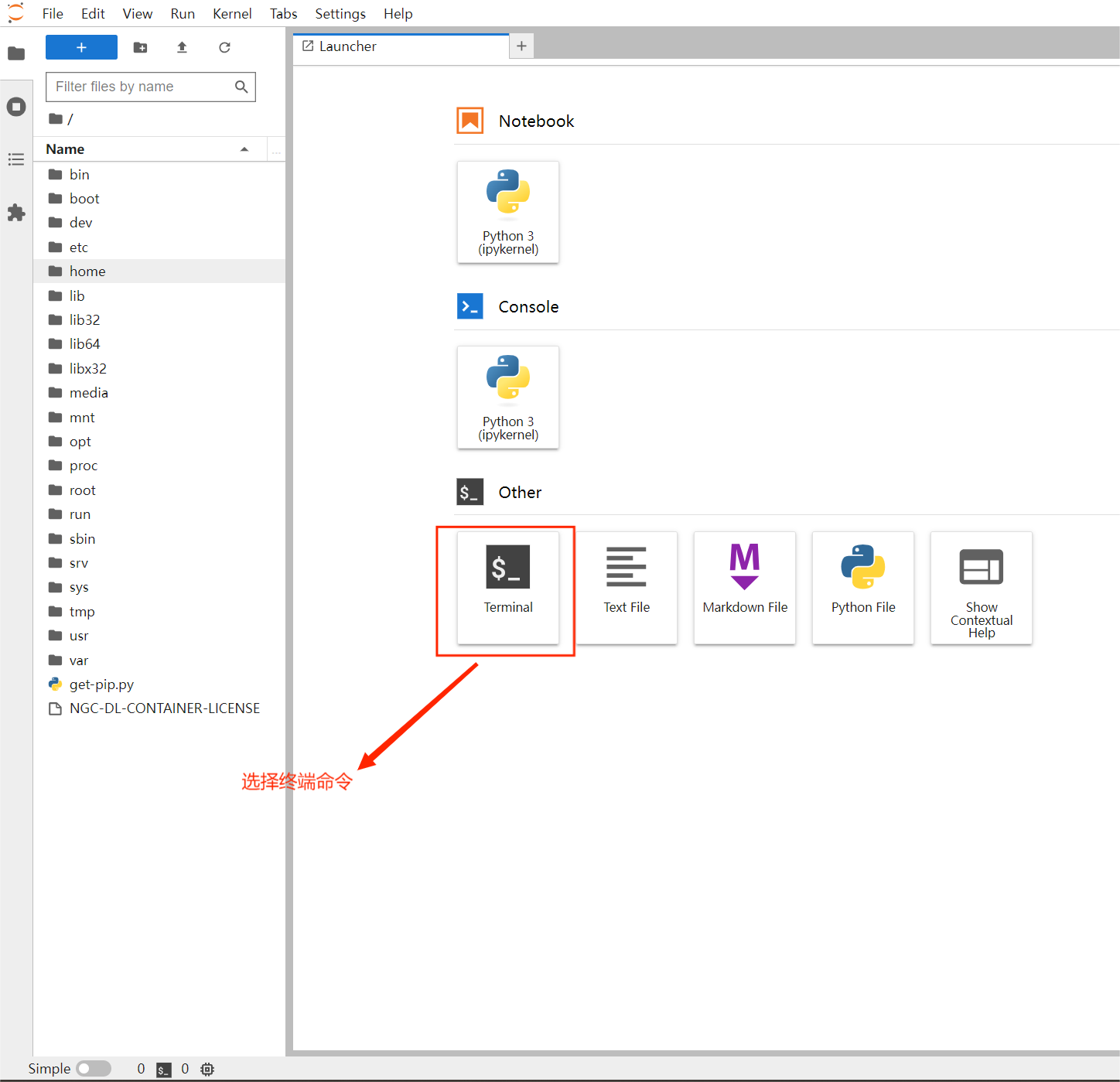
Task: Toggle Simple interface mode switch
Action: 94,1069
